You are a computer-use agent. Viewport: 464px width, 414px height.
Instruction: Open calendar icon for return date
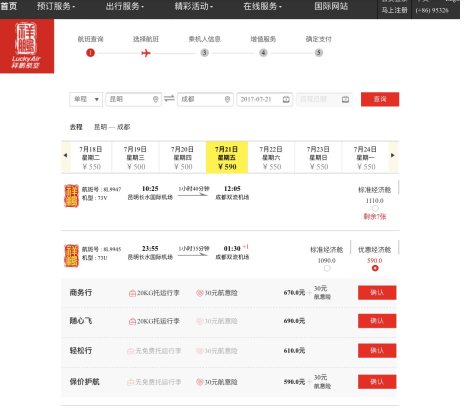tap(345, 99)
